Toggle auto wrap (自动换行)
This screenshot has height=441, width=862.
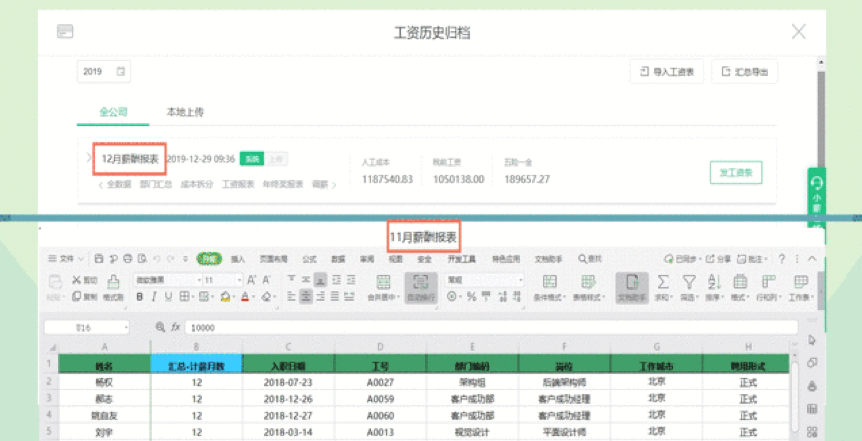421,288
